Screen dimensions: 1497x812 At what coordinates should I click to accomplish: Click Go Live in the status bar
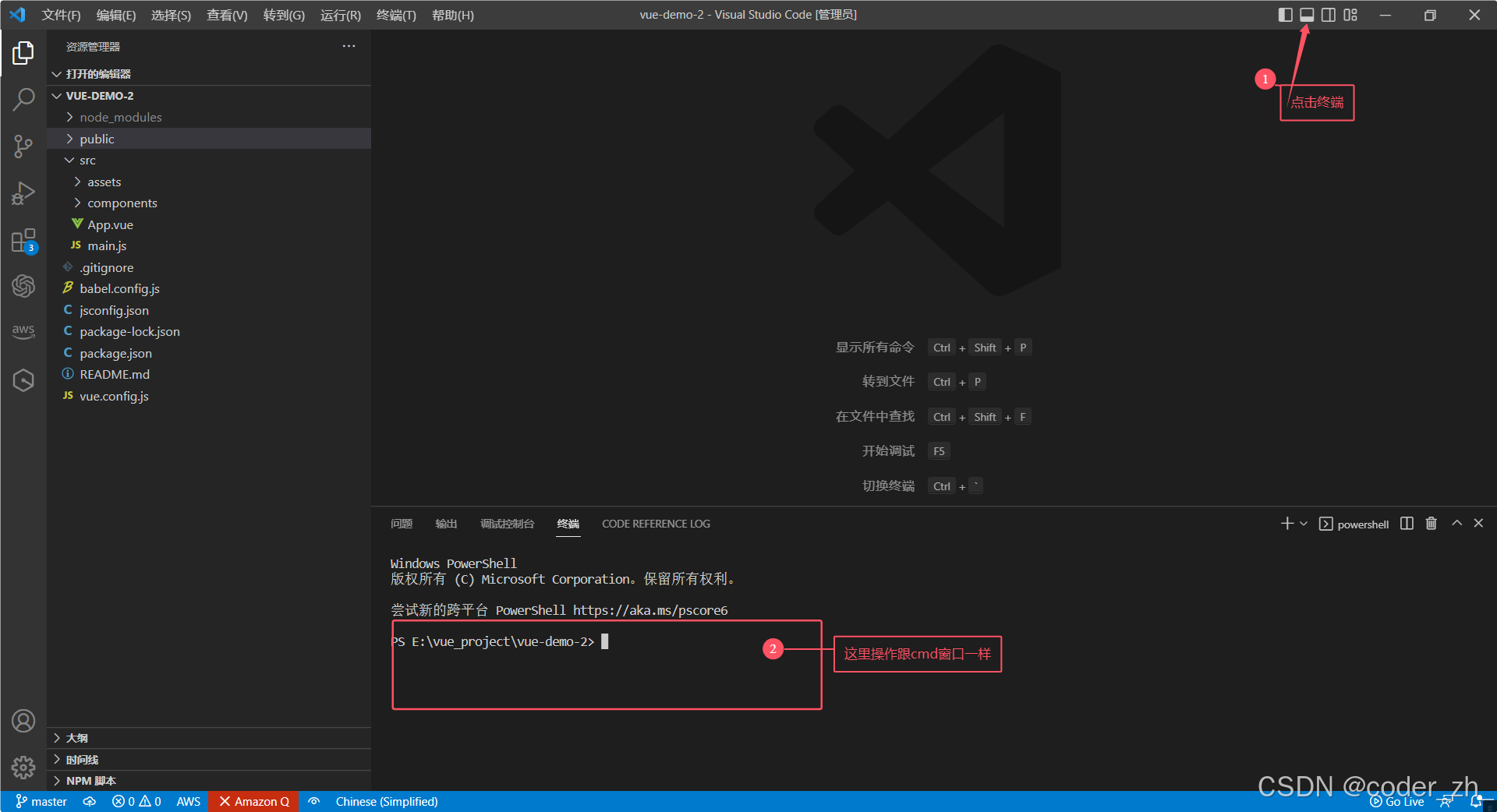1397,801
